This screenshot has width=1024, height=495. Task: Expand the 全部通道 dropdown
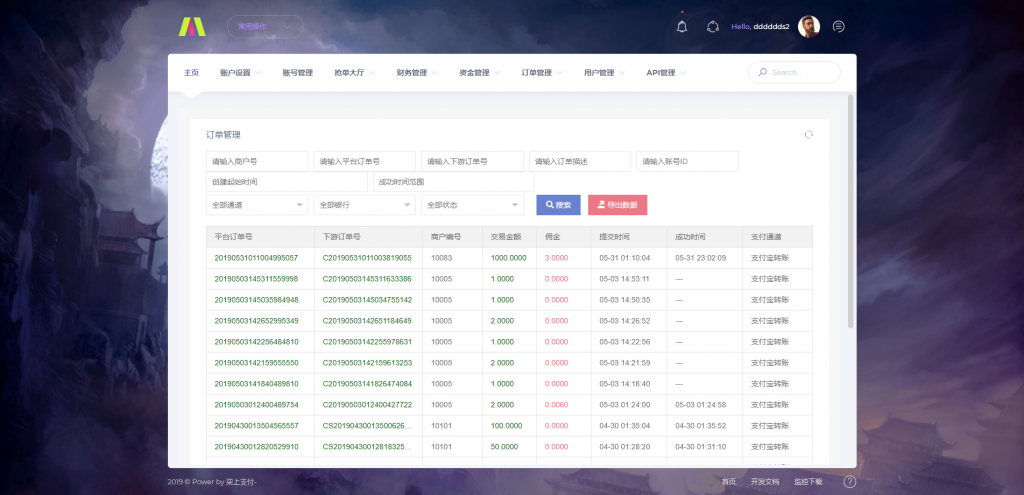click(257, 205)
